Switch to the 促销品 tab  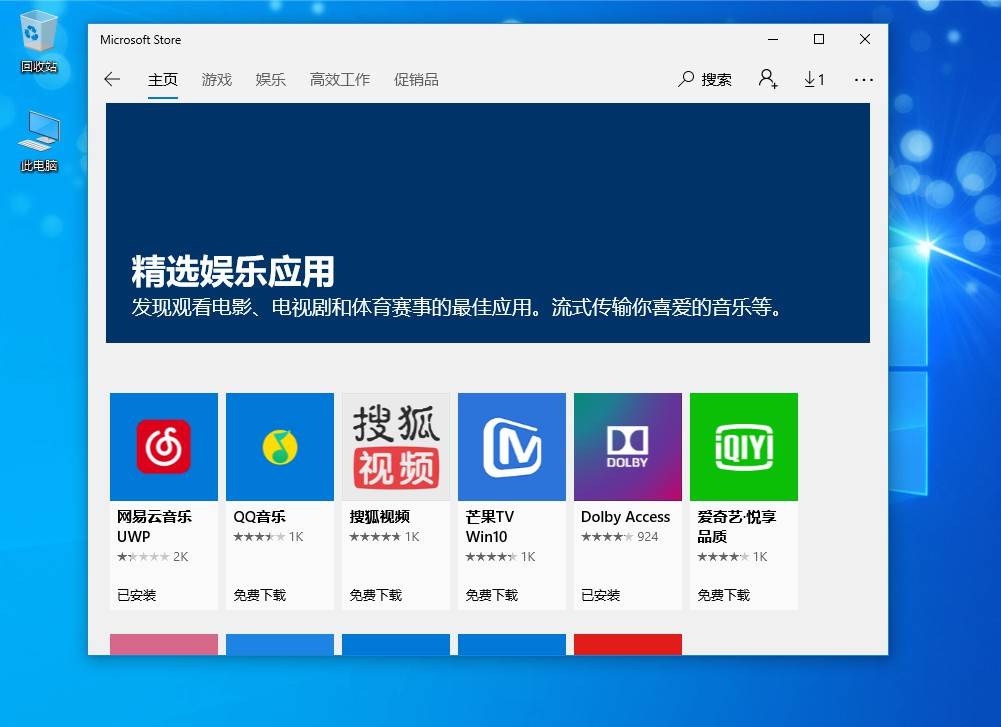[x=416, y=80]
